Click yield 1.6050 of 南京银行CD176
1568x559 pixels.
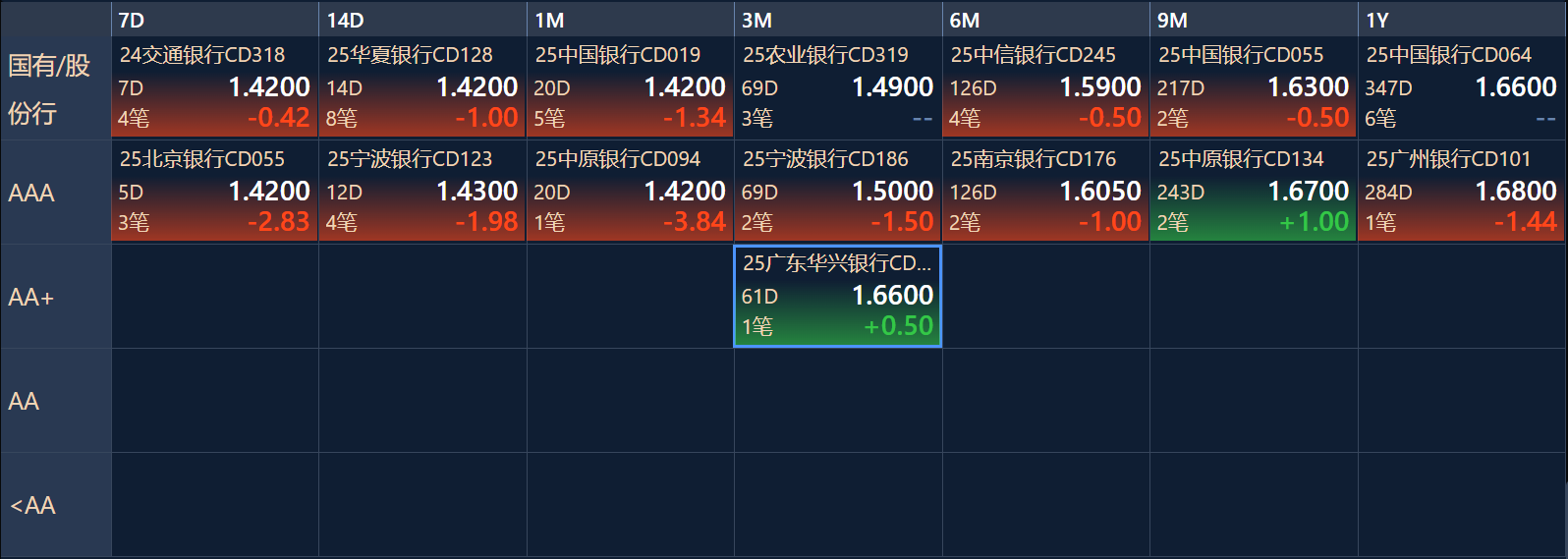[1100, 192]
